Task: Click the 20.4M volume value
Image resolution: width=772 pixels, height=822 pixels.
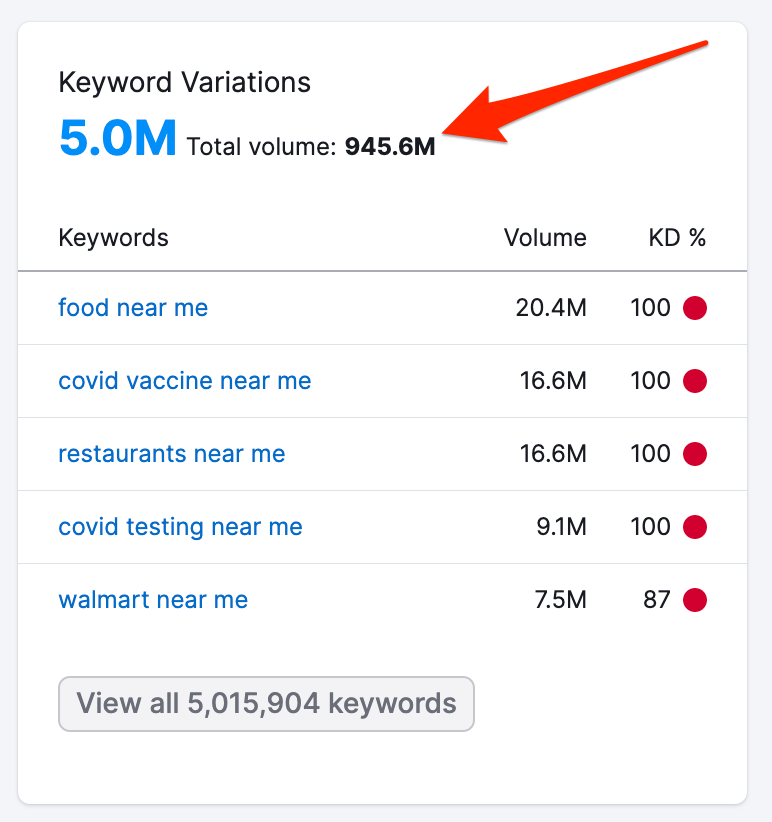Action: (551, 308)
